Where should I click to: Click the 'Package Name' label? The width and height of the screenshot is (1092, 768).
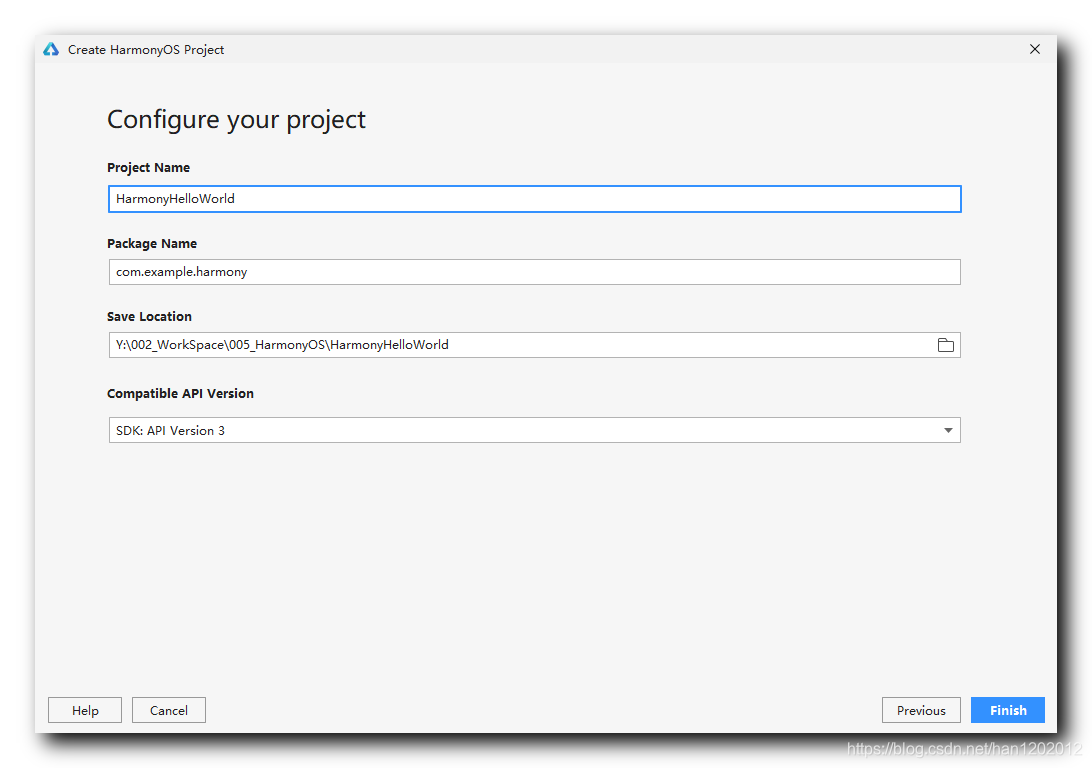152,244
